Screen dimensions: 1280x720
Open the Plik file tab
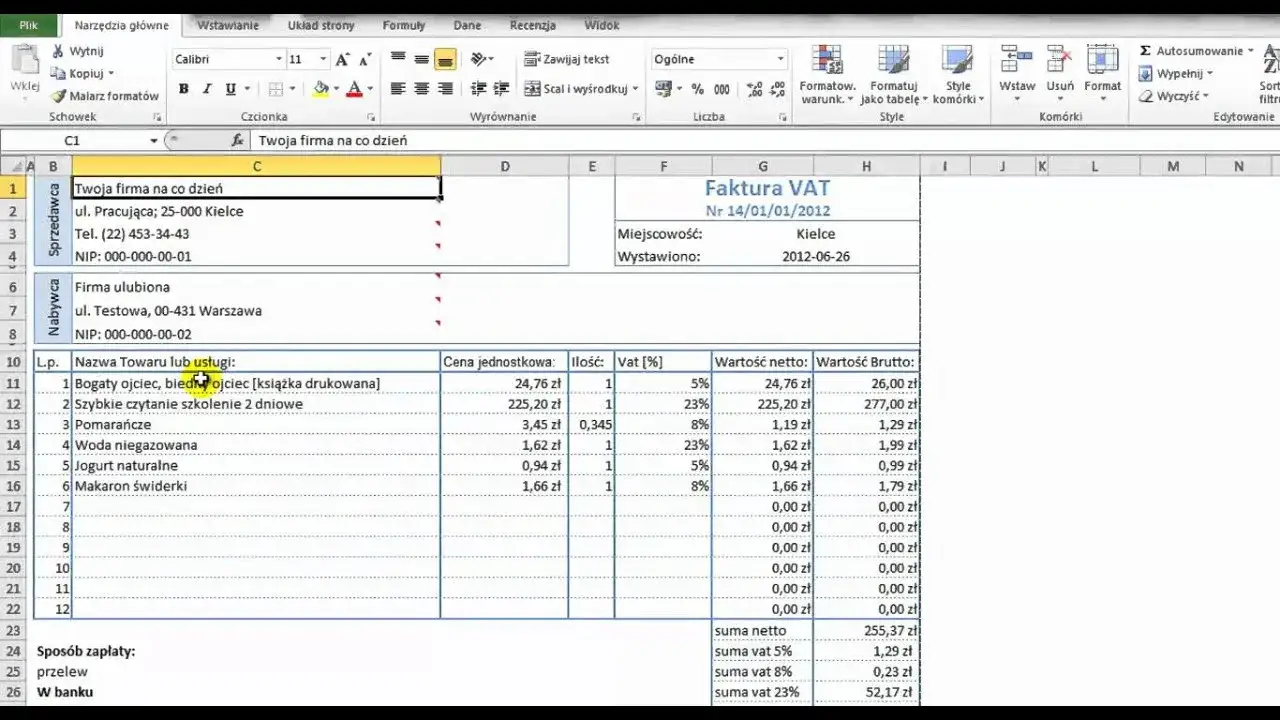[29, 25]
